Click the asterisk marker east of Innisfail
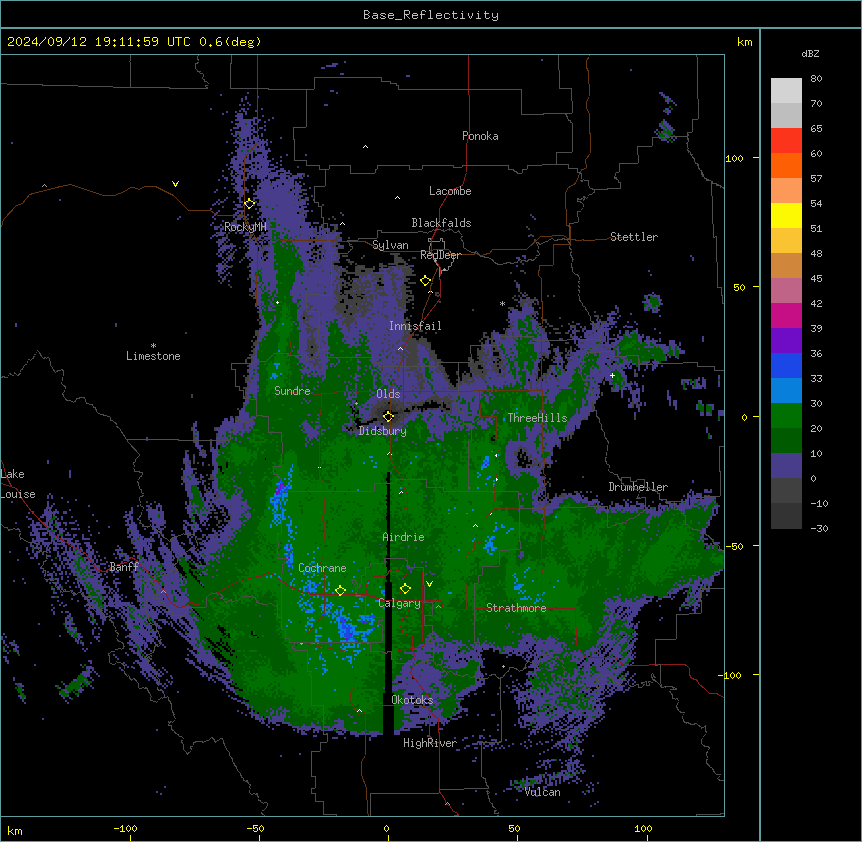The height and width of the screenshot is (842, 862). [502, 304]
